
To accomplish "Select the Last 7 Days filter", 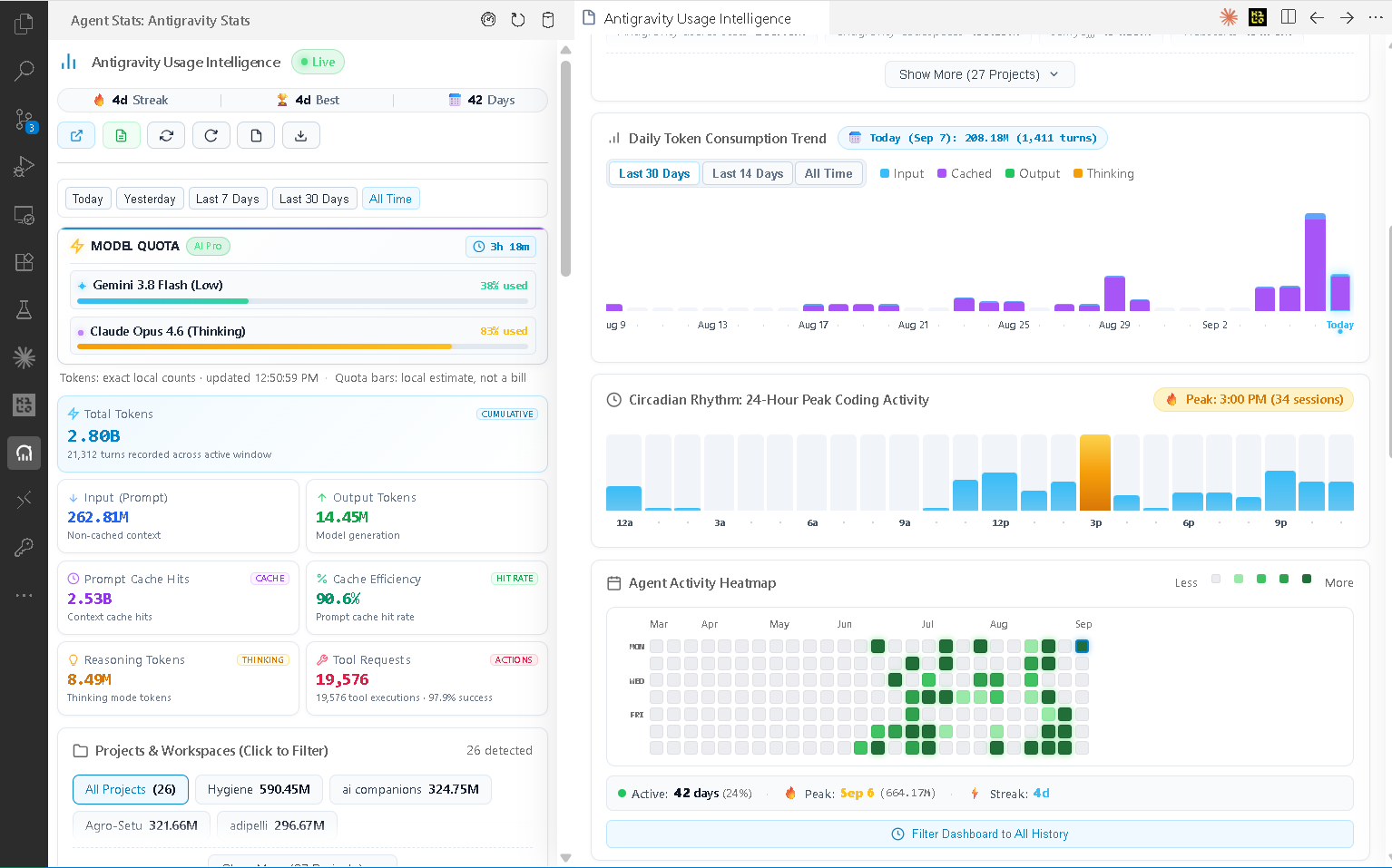I will point(228,199).
